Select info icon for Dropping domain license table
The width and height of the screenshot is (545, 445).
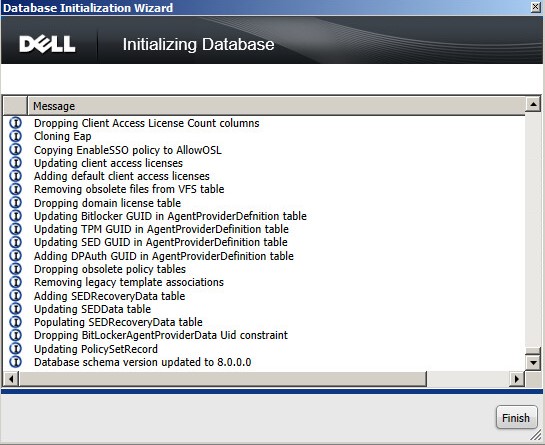pyautogui.click(x=15, y=202)
